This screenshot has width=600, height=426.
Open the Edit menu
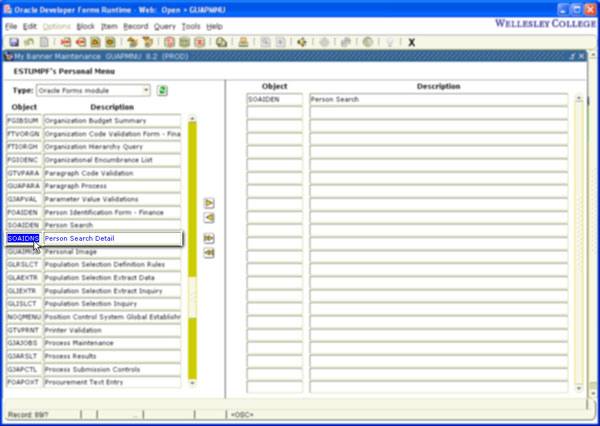click(x=29, y=26)
